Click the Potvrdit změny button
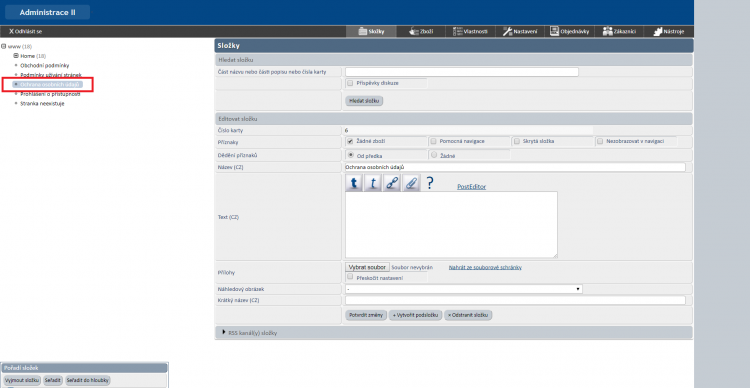 point(366,315)
